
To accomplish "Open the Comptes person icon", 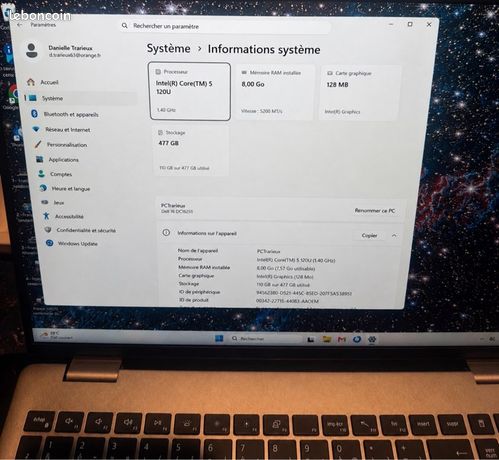I will (x=41, y=174).
